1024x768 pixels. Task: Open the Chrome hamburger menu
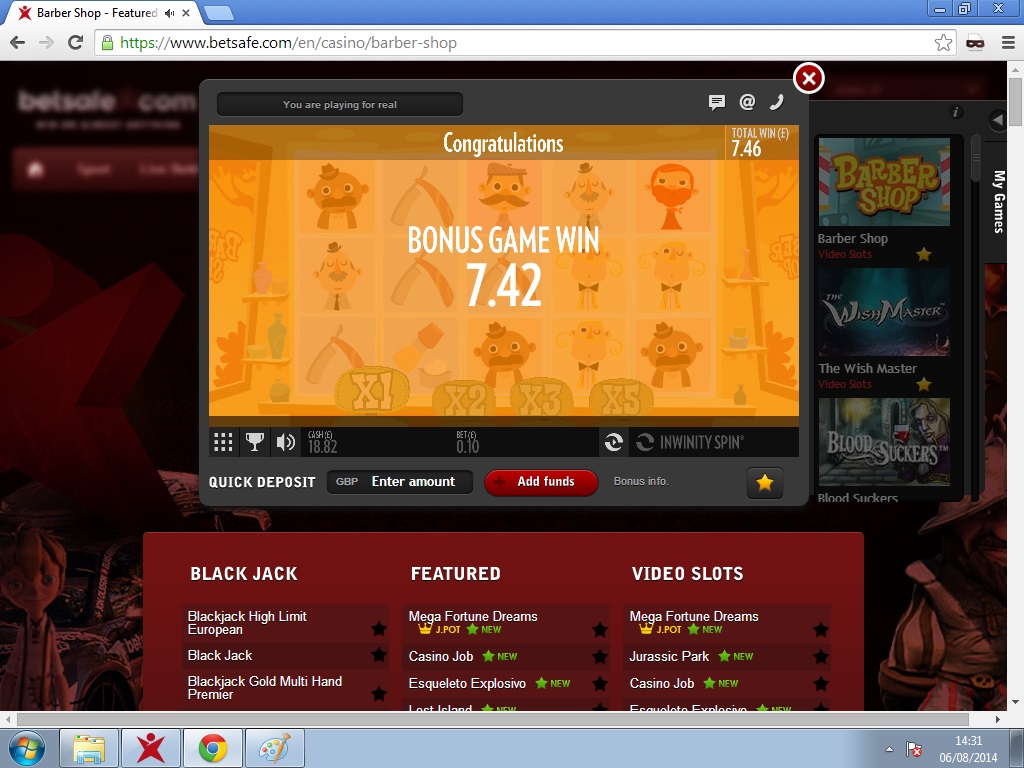[x=1008, y=43]
